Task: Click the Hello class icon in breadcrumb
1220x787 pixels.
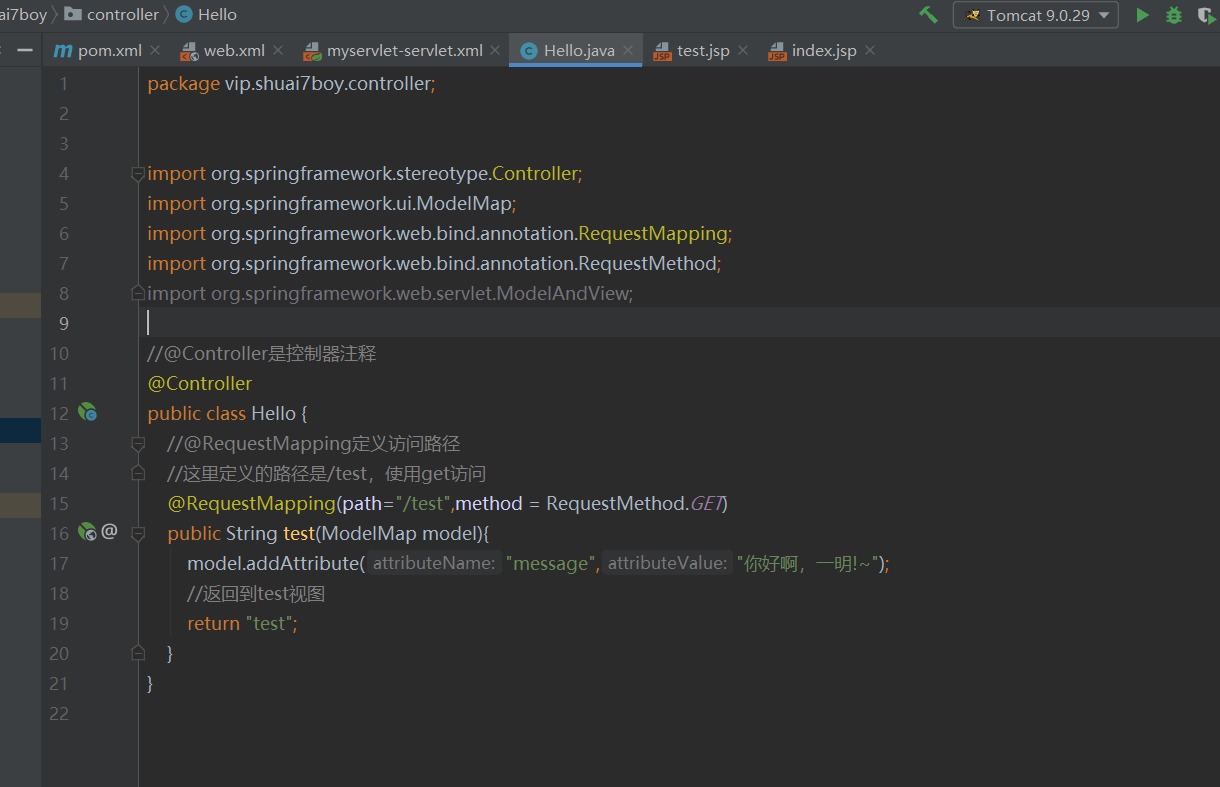Action: [x=183, y=14]
